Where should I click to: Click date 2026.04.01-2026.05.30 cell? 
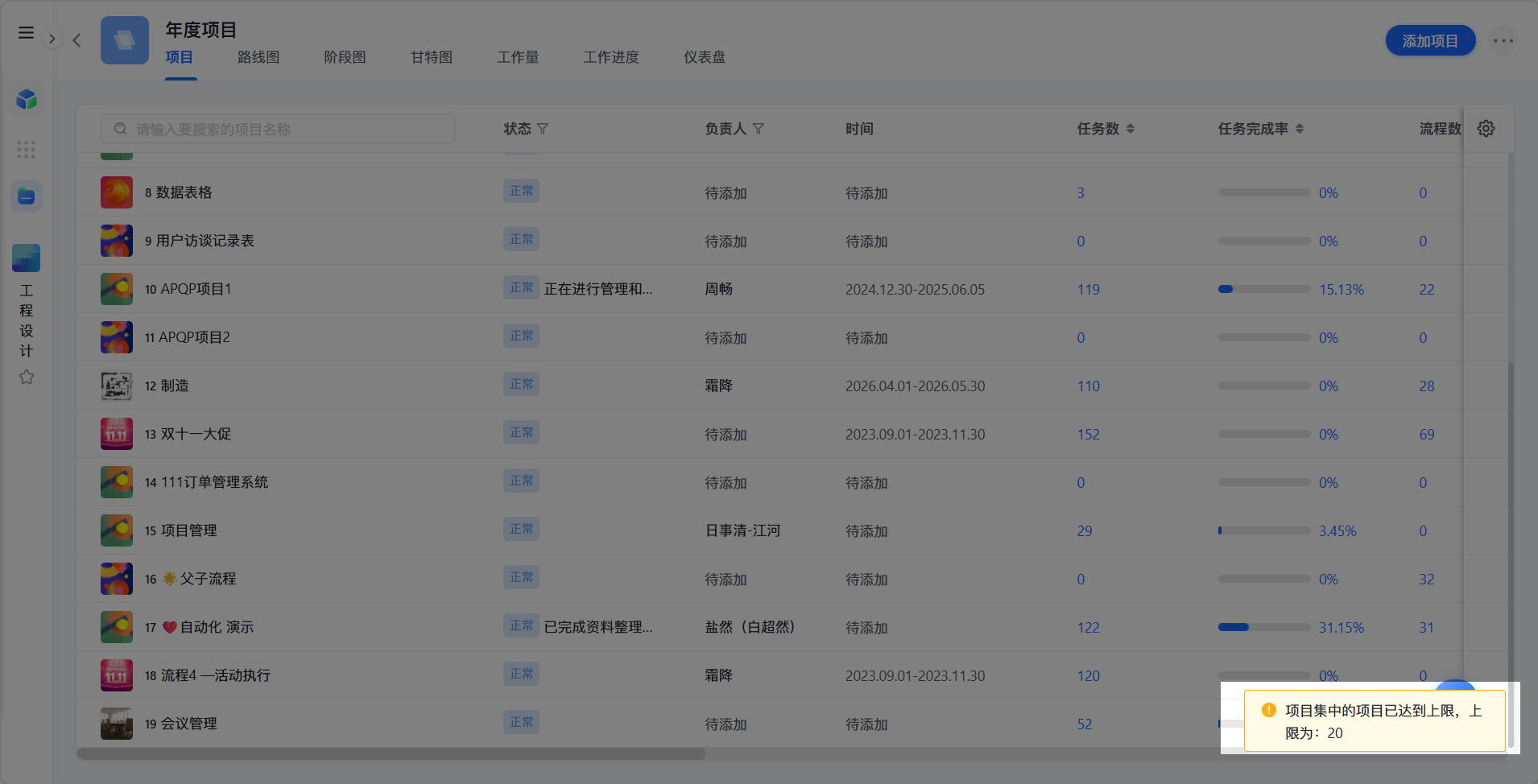click(x=916, y=386)
